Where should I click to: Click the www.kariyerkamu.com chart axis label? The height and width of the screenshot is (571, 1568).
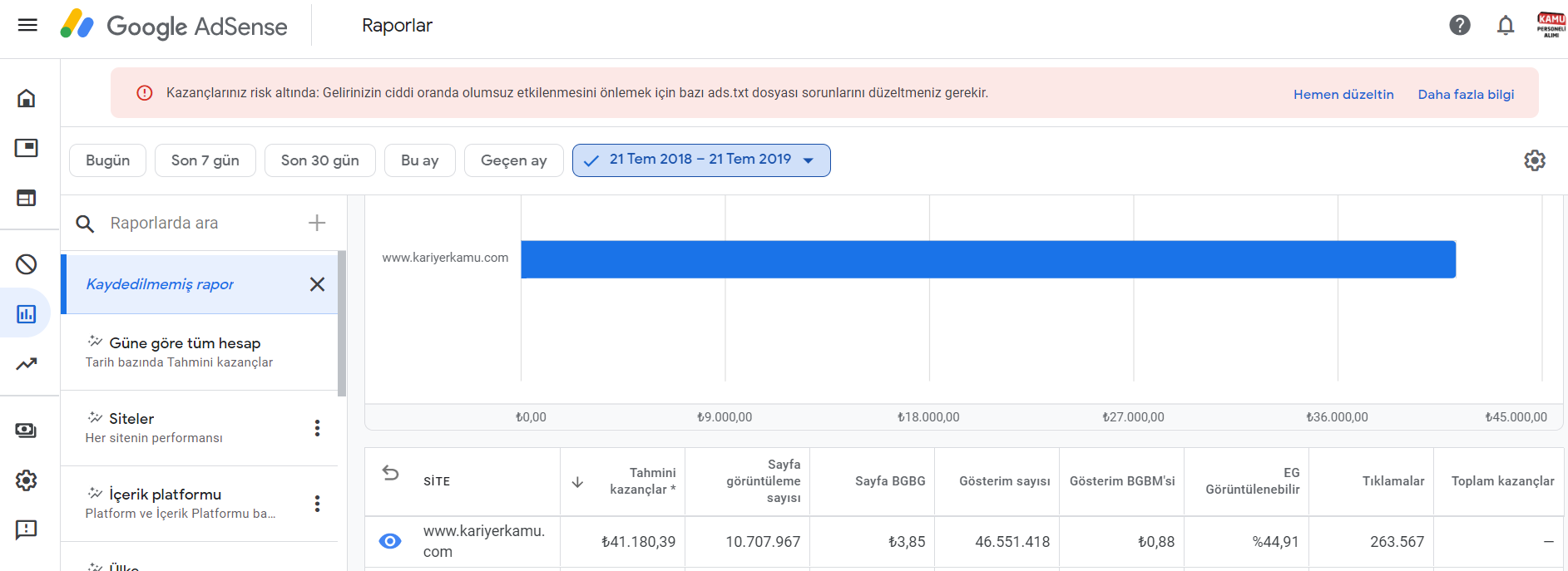(x=445, y=258)
